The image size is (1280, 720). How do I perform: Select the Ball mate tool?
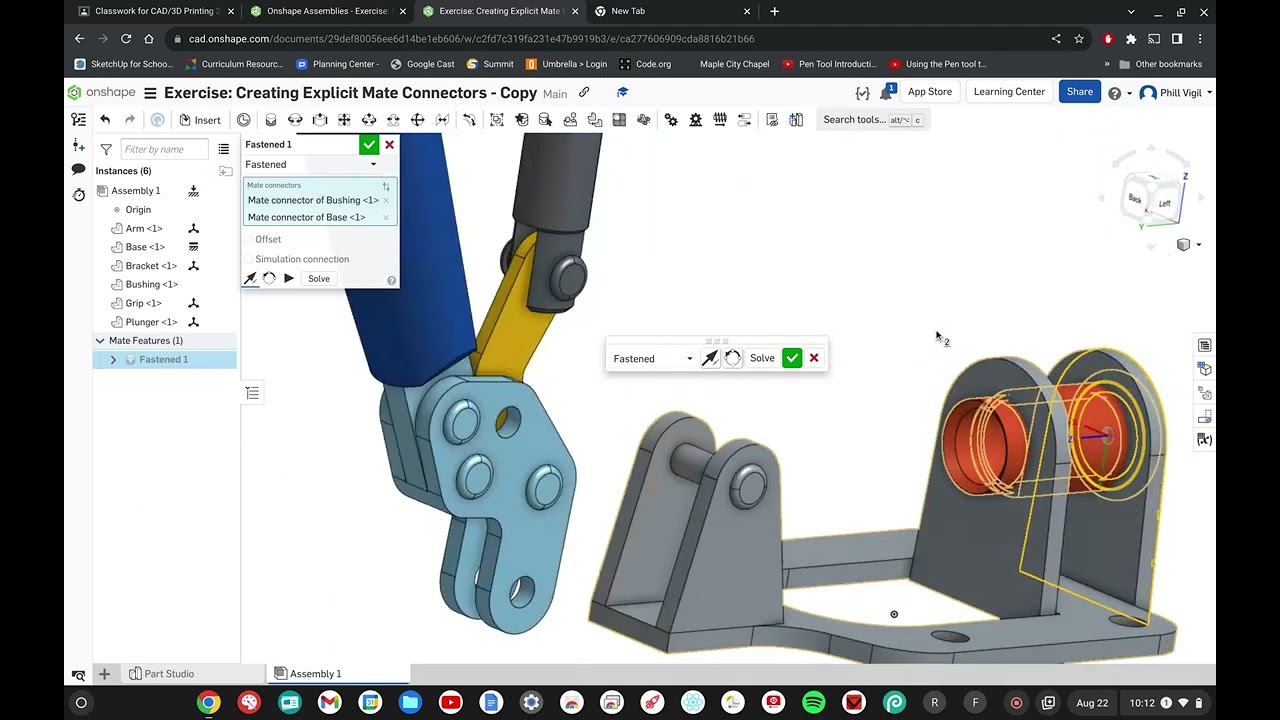tap(418, 120)
